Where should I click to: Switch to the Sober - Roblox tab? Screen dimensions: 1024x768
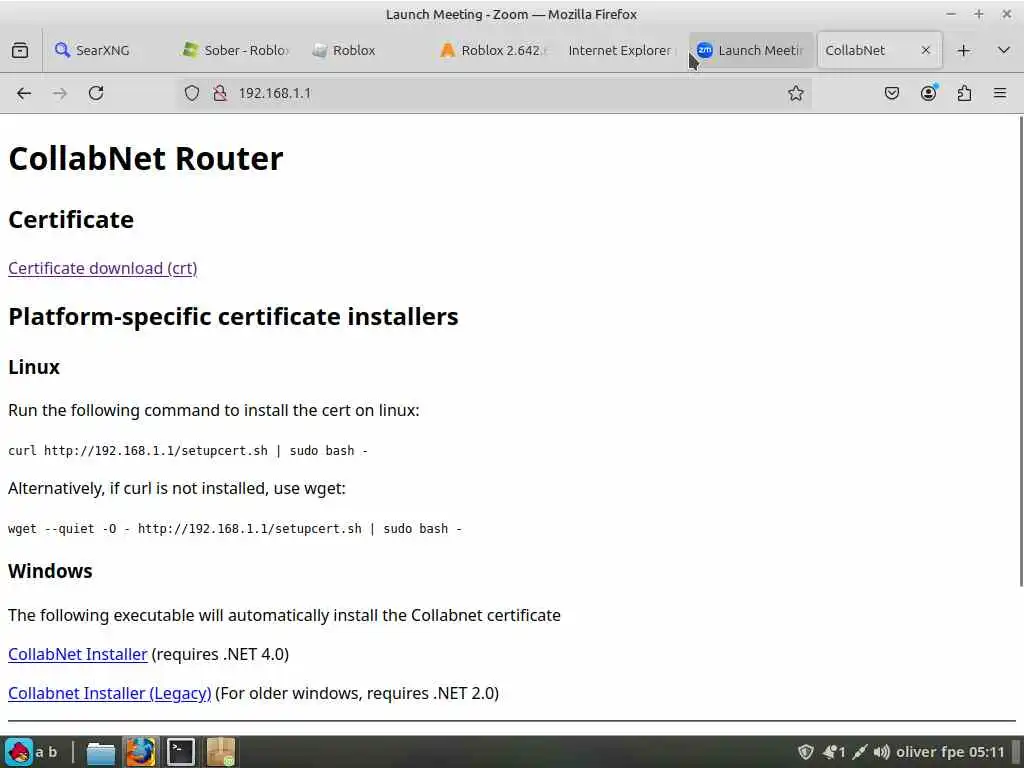pos(237,50)
